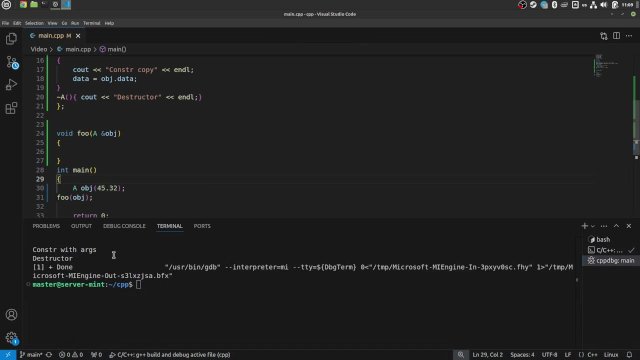640x360 pixels.
Task: Close the terminal panel
Action: tap(629, 226)
